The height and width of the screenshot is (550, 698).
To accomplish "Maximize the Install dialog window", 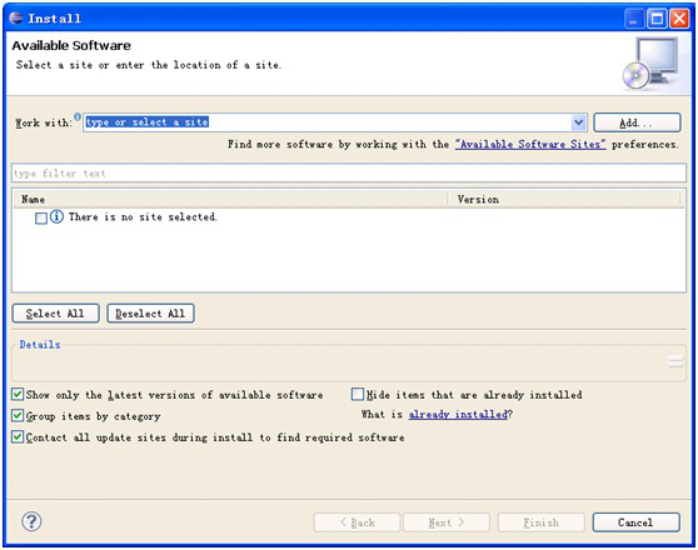I will click(x=657, y=18).
